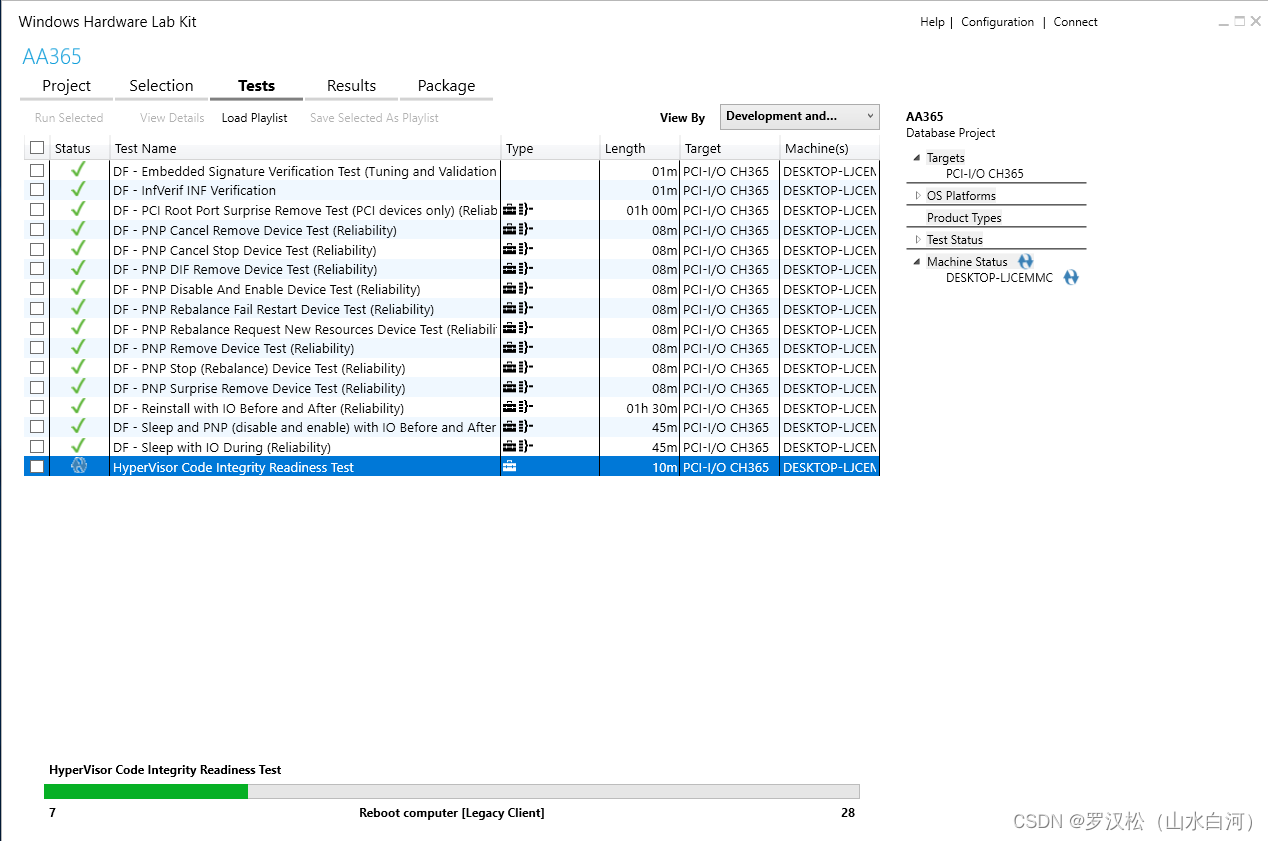Select PCI-I/O CH365 under Targets
Screen dimensions: 1268x841
[985, 174]
